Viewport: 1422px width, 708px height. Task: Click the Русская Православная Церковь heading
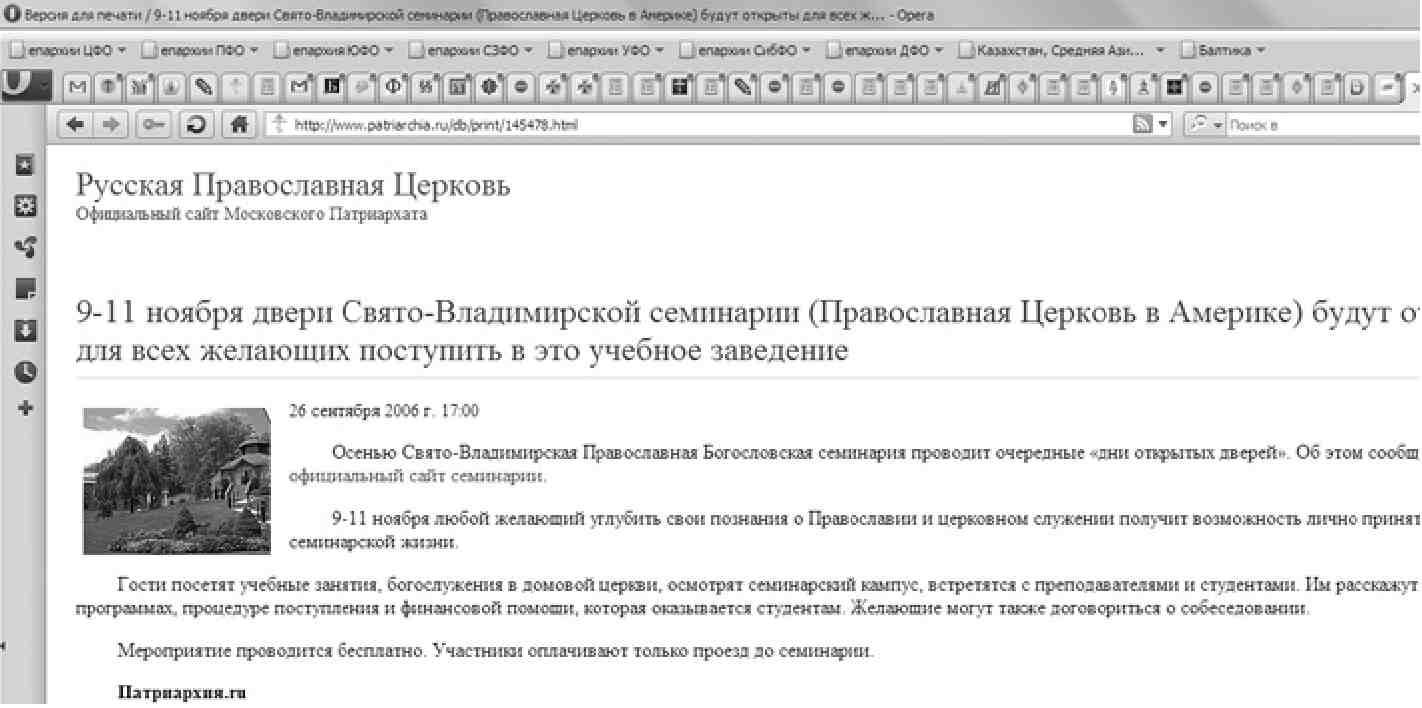click(x=293, y=185)
